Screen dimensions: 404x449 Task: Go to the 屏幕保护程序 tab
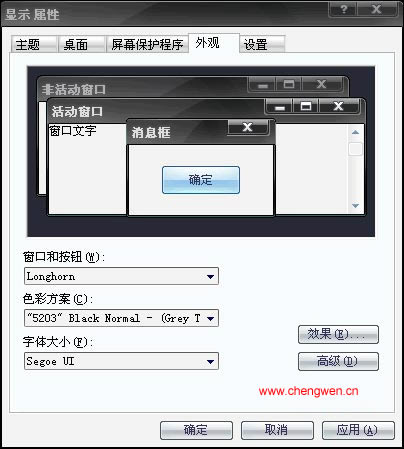pos(147,44)
